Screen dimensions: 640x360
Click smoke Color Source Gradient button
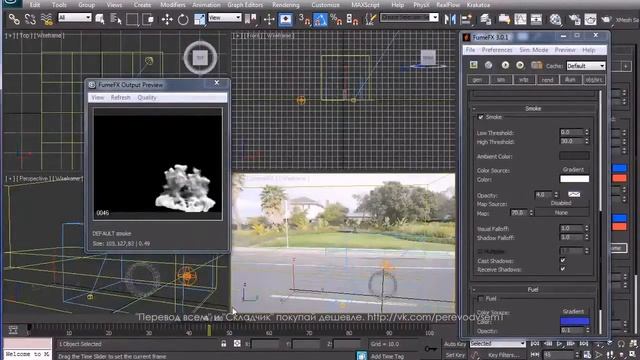[x=573, y=169]
